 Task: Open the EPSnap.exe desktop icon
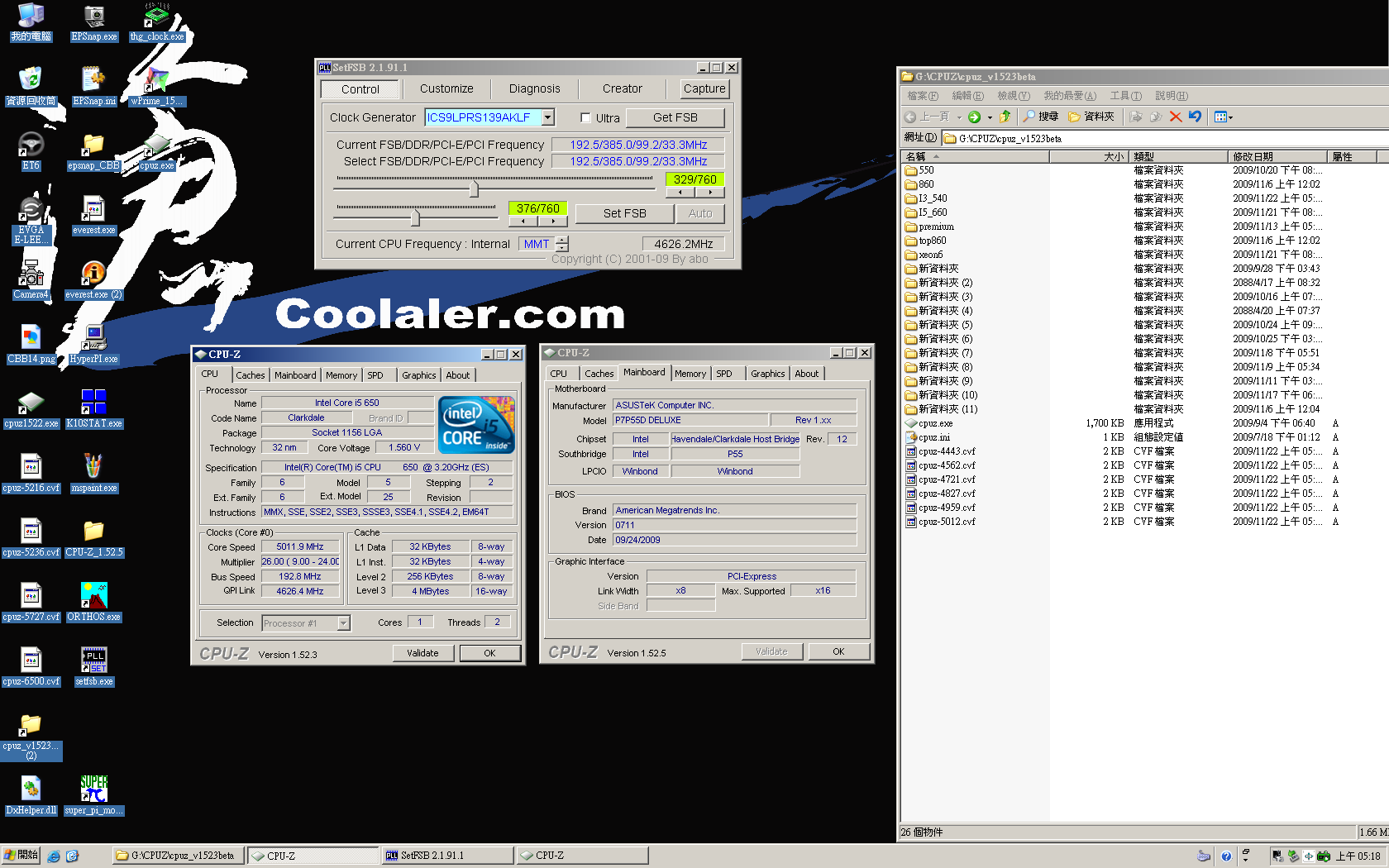tap(93, 22)
